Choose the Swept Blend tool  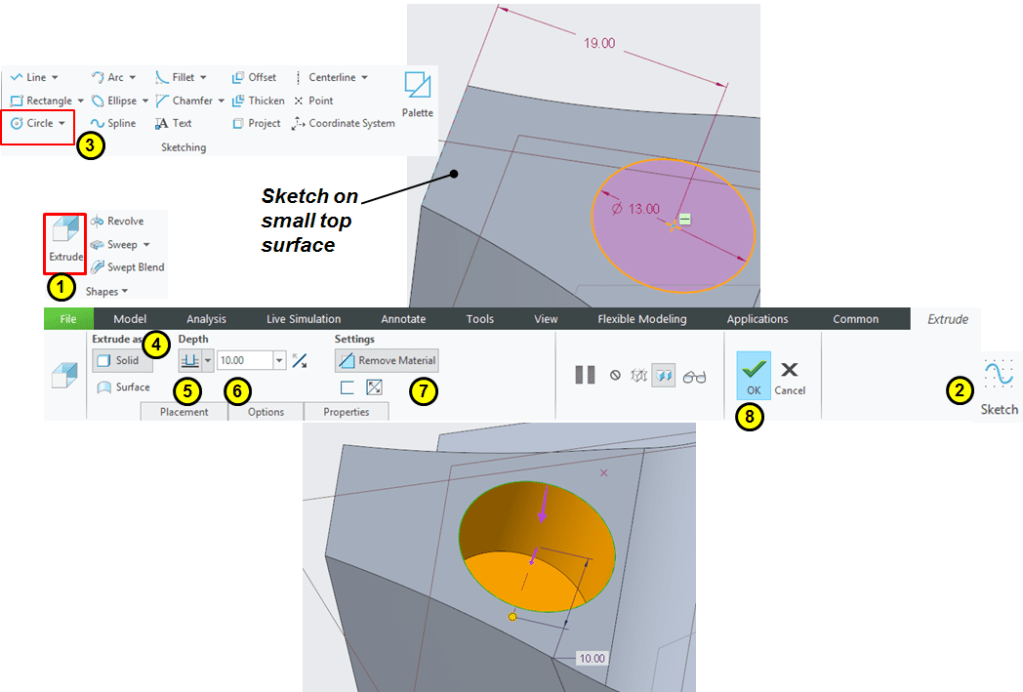(x=126, y=267)
